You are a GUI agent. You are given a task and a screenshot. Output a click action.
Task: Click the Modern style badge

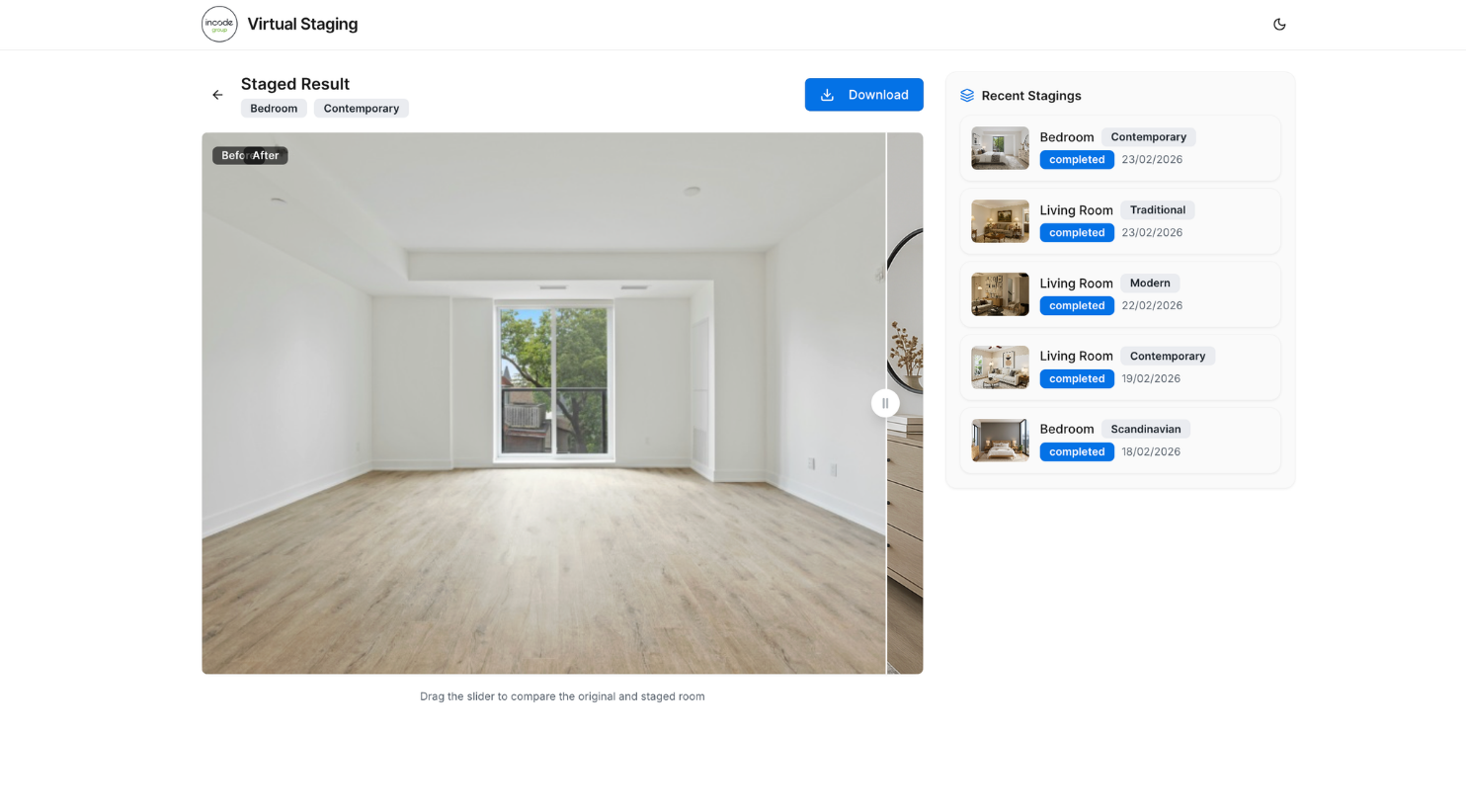coord(1150,284)
